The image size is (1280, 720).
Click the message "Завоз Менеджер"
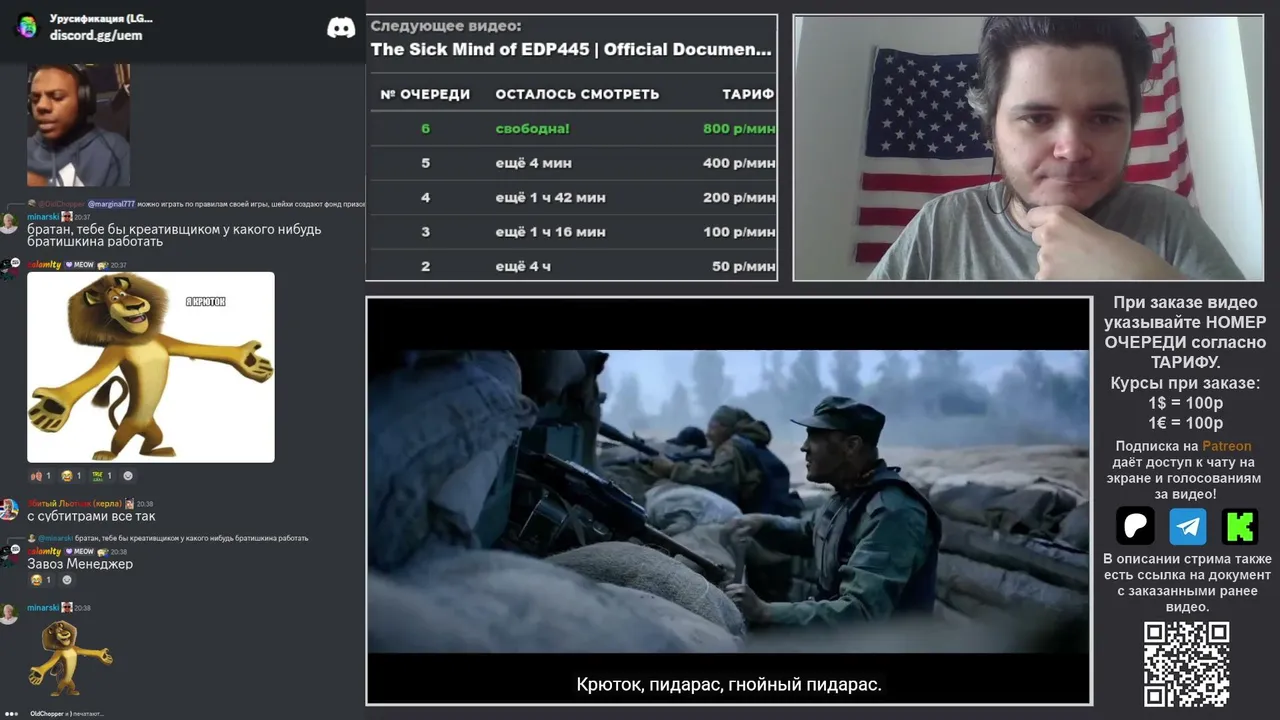pyautogui.click(x=80, y=564)
